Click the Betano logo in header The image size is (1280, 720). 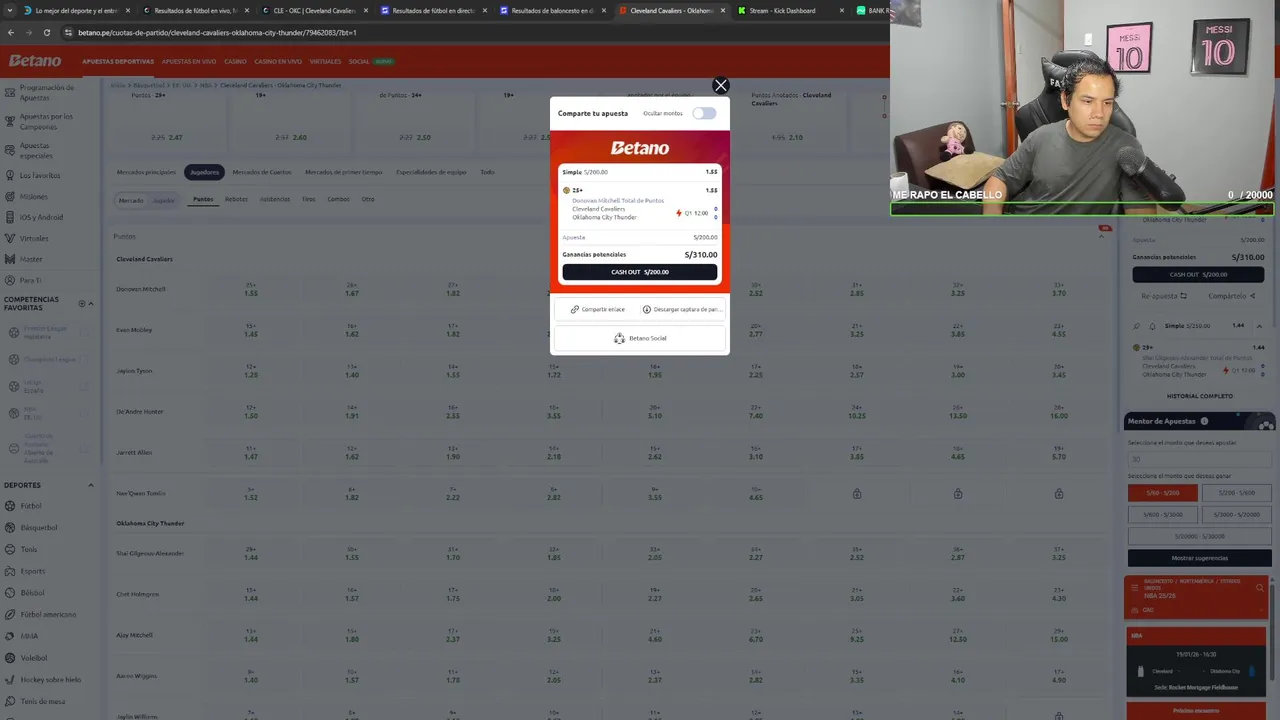pos(35,61)
